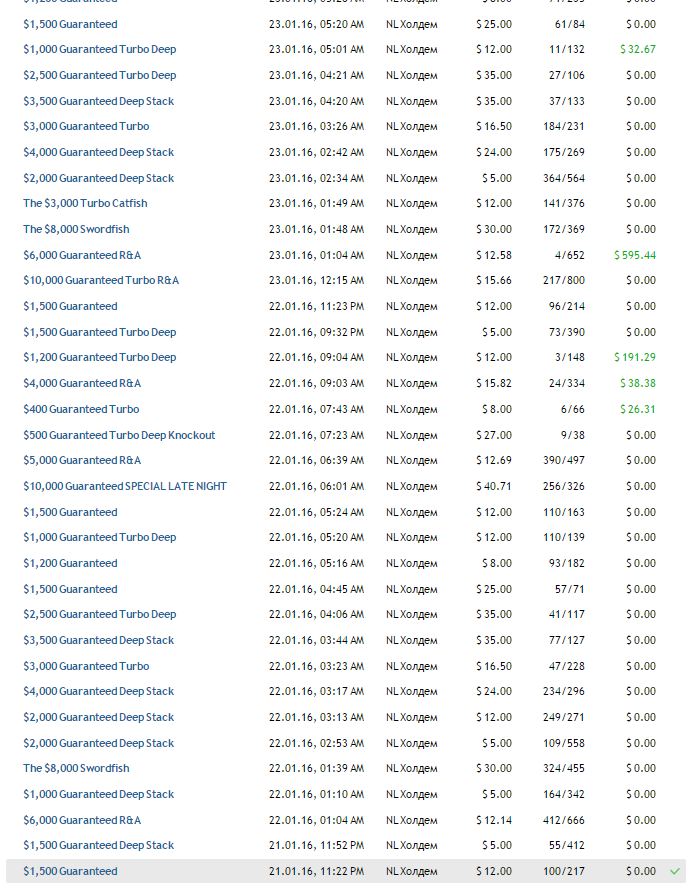Open $6,000 Guaranteed R&A with $595.44 winnings
Viewport: 697px width, 892px height.
pos(82,255)
